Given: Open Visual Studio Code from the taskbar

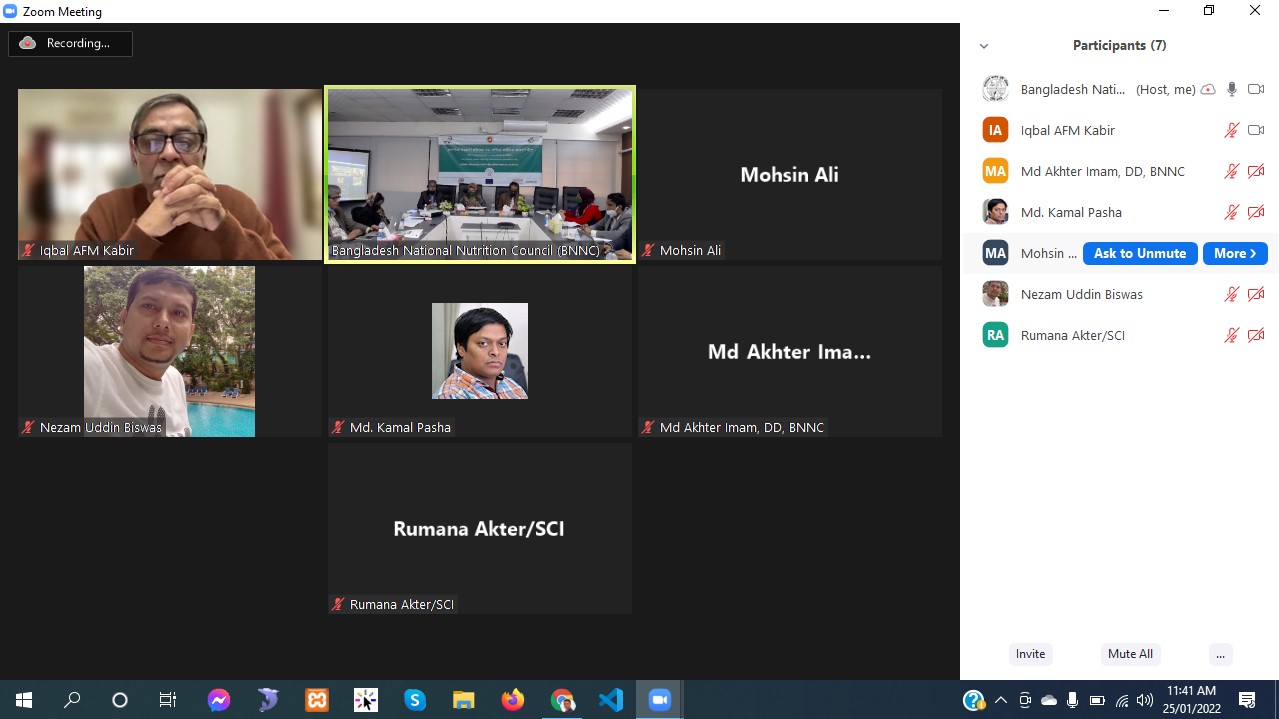Looking at the screenshot, I should tap(610, 700).
